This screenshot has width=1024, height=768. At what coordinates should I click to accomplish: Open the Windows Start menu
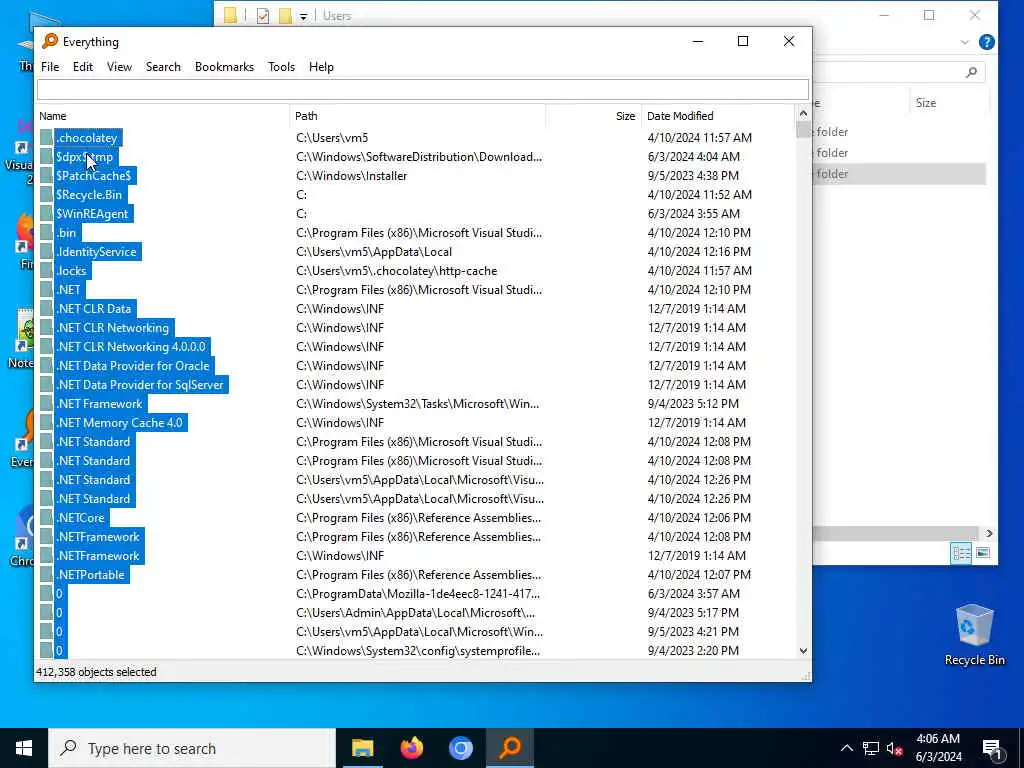24,748
